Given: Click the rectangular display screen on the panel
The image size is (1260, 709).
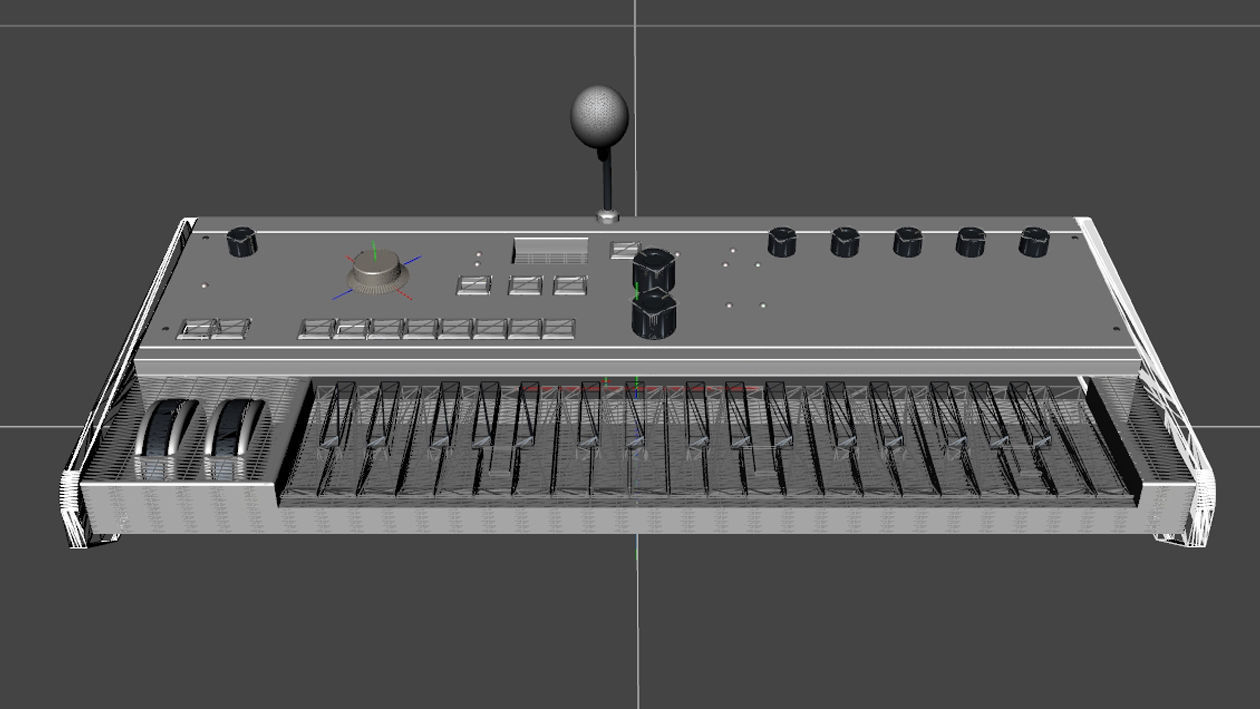Looking at the screenshot, I should pyautogui.click(x=551, y=251).
